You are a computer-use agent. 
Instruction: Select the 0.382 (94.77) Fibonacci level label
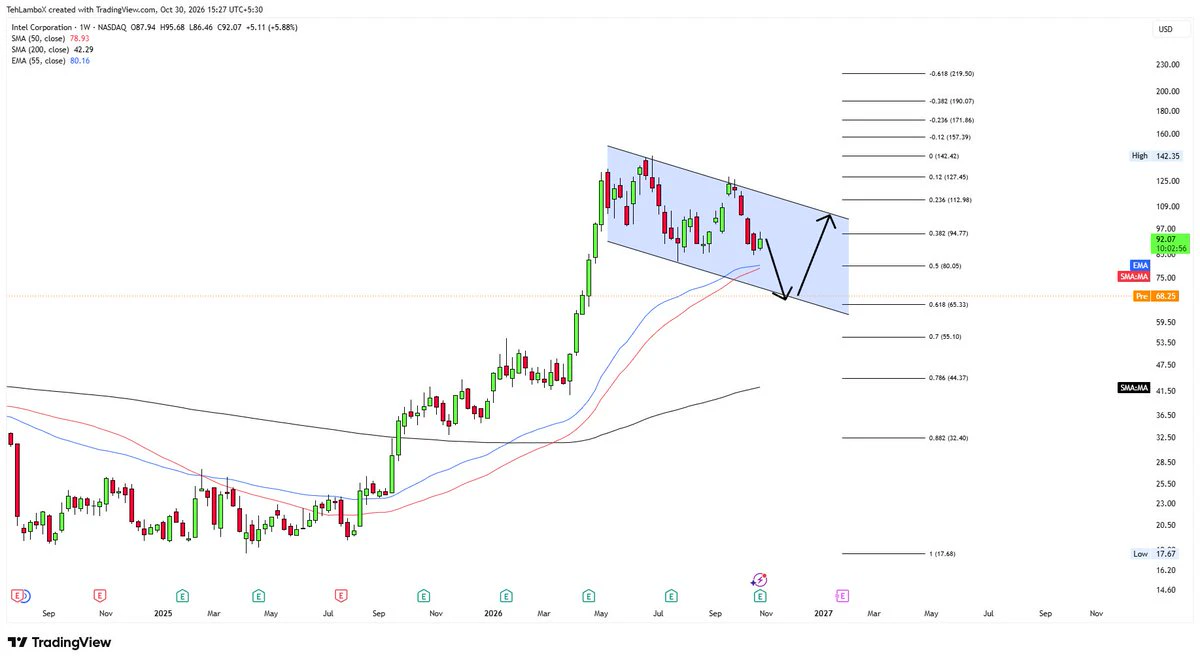tap(950, 234)
